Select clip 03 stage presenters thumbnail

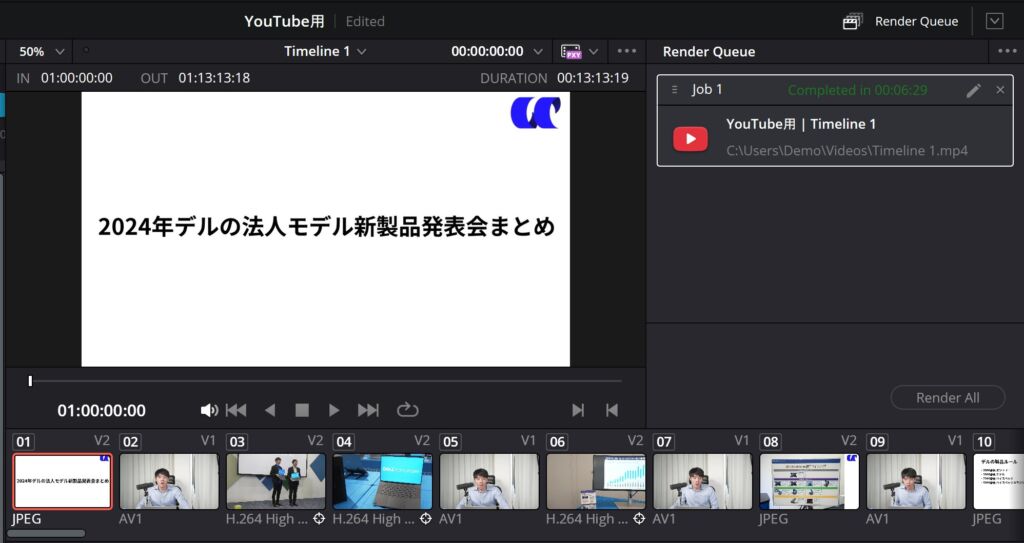tap(276, 482)
